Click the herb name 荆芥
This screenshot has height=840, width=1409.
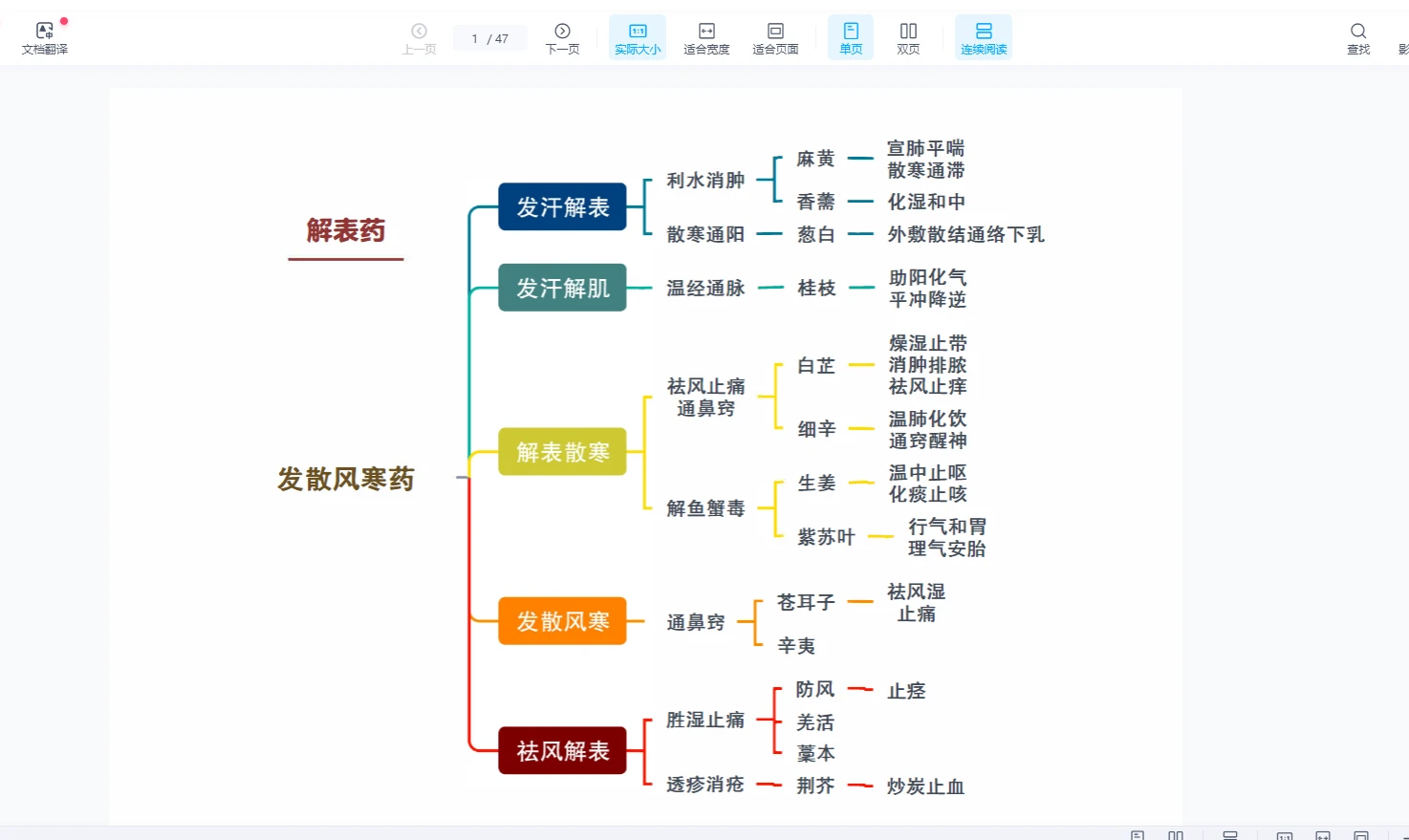pos(815,786)
